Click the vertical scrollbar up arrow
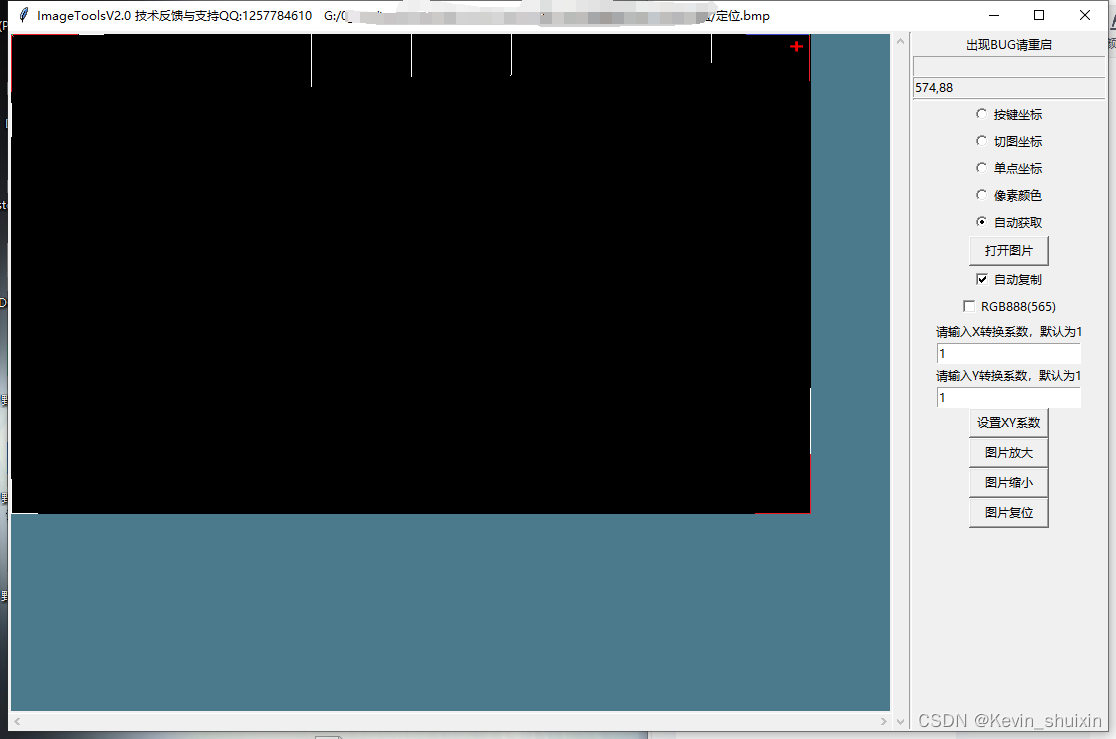Image resolution: width=1116 pixels, height=739 pixels. 900,41
